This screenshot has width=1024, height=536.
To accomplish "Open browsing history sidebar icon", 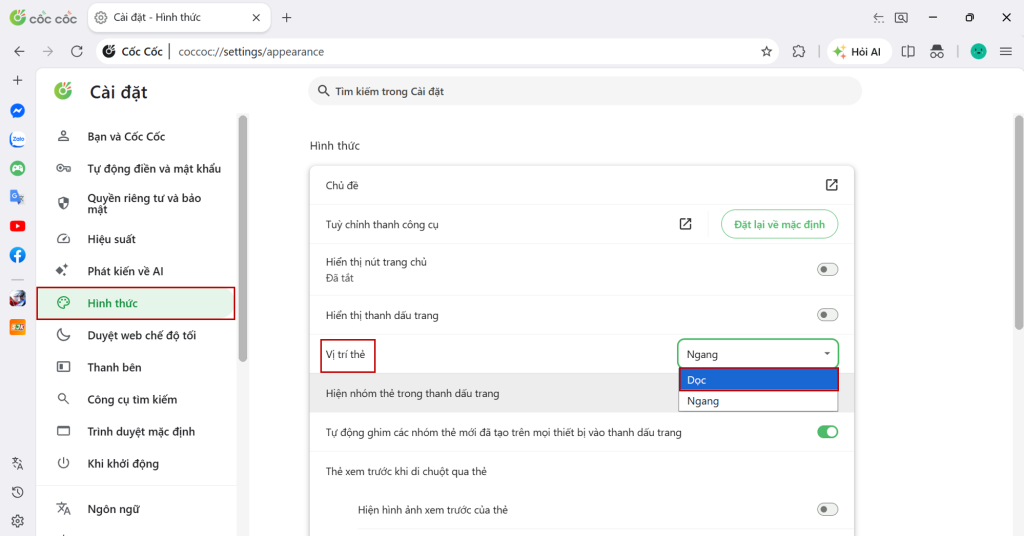I will 18,492.
